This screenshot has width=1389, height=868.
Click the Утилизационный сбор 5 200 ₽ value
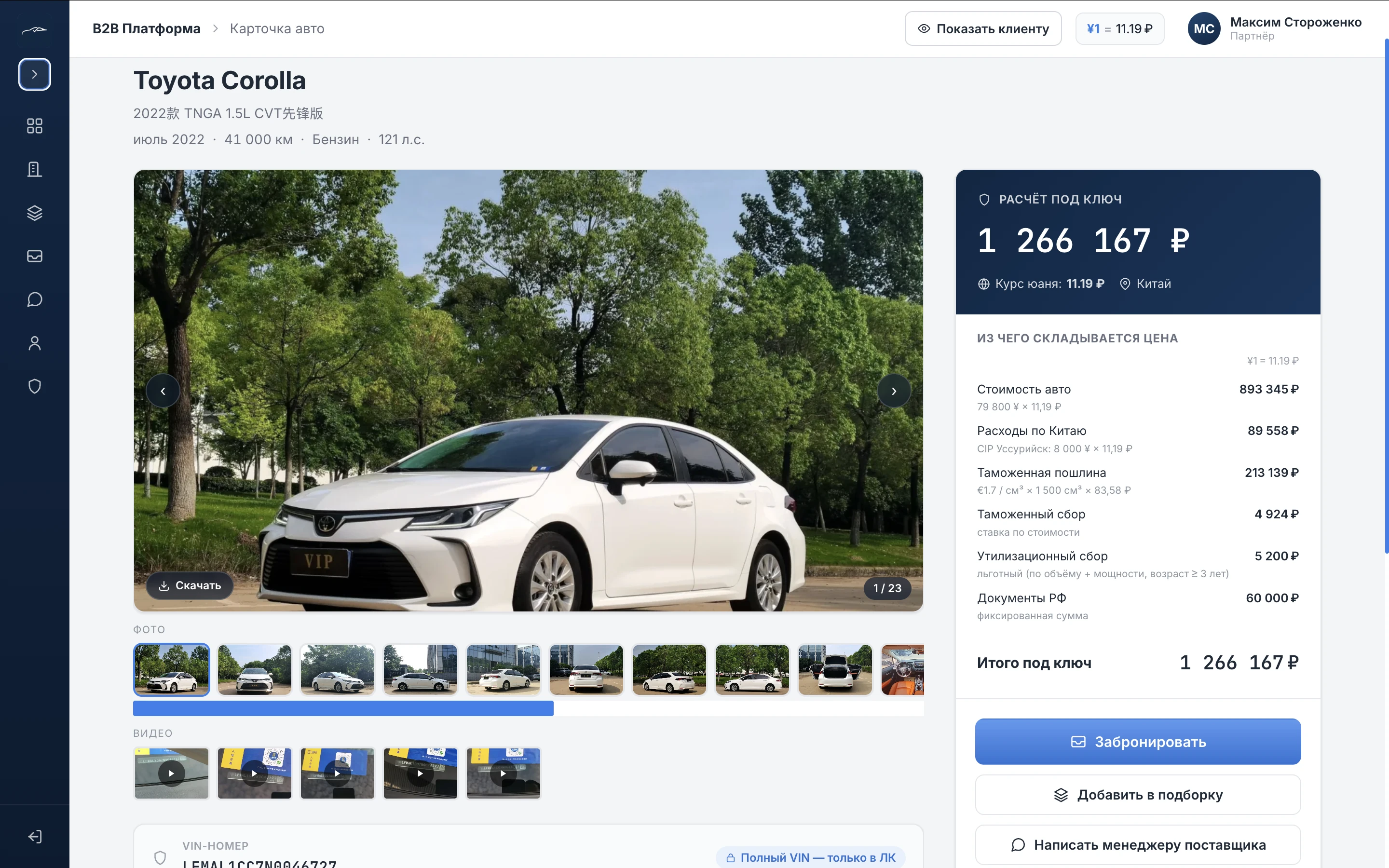tap(1277, 556)
